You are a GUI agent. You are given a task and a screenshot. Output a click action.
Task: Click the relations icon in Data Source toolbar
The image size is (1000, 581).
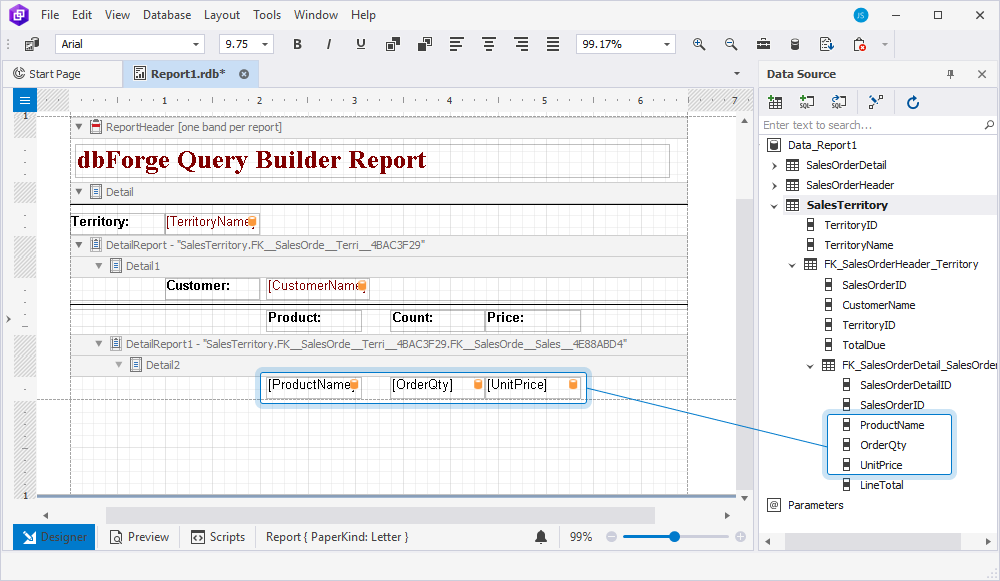tap(876, 102)
